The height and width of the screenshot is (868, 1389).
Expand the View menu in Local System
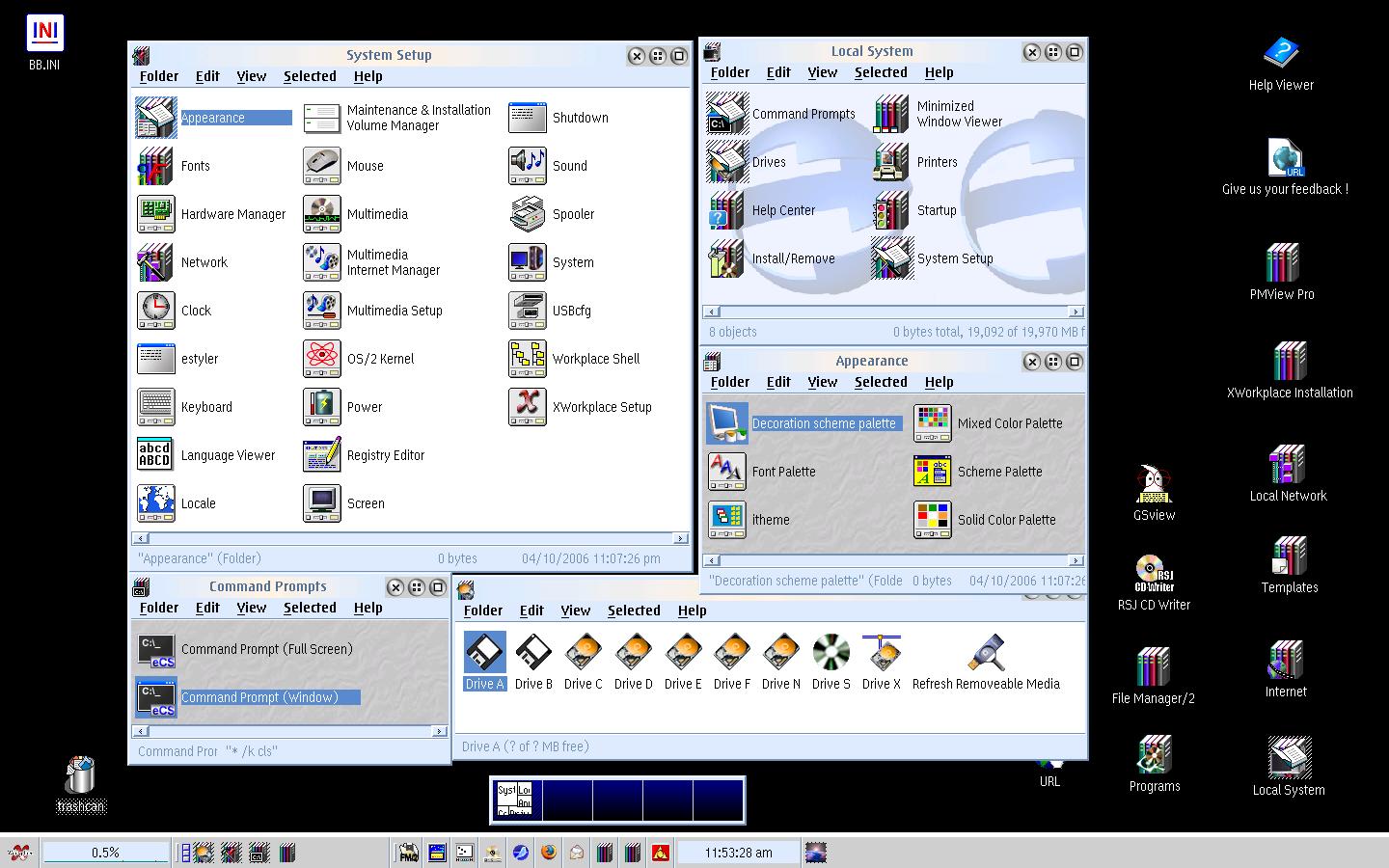click(822, 72)
